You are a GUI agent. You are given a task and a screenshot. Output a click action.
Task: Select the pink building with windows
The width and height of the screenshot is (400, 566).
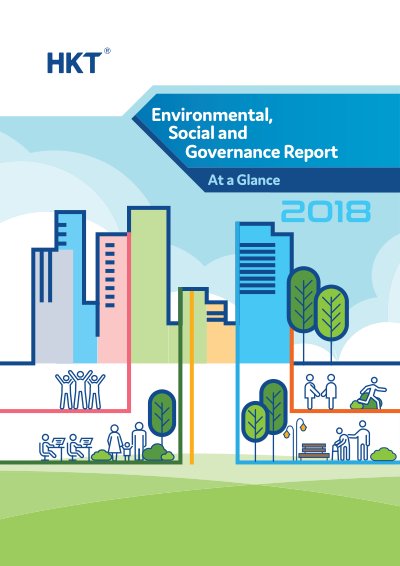tap(113, 297)
